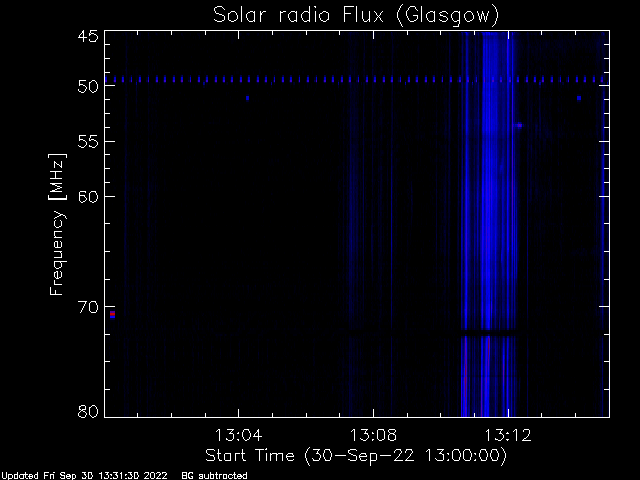Click 'Updated Fri Sep 30 13:31:30 2022' text
640x480 pixels.
coord(84,476)
